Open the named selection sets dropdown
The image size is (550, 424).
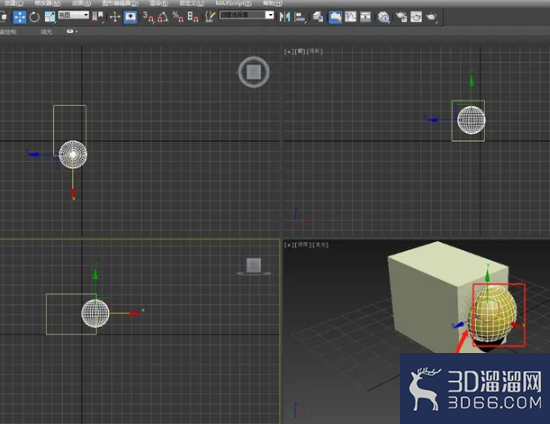(247, 15)
